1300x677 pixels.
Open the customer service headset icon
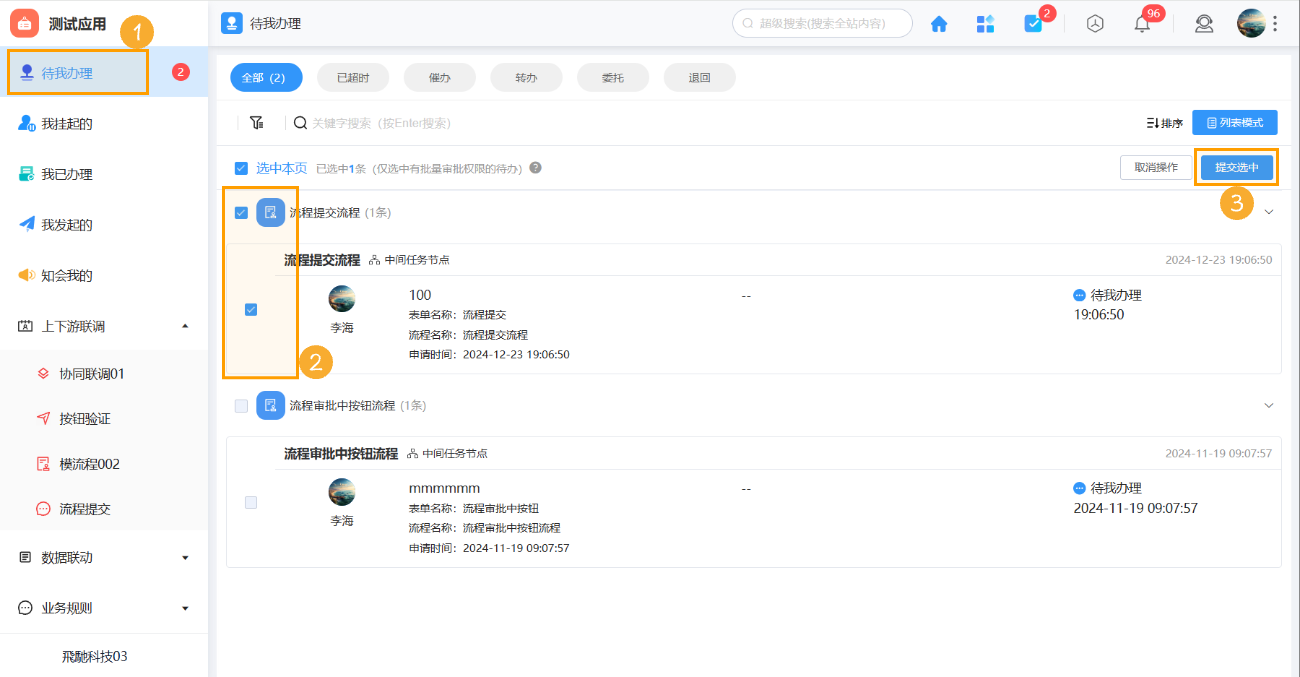[x=1203, y=22]
